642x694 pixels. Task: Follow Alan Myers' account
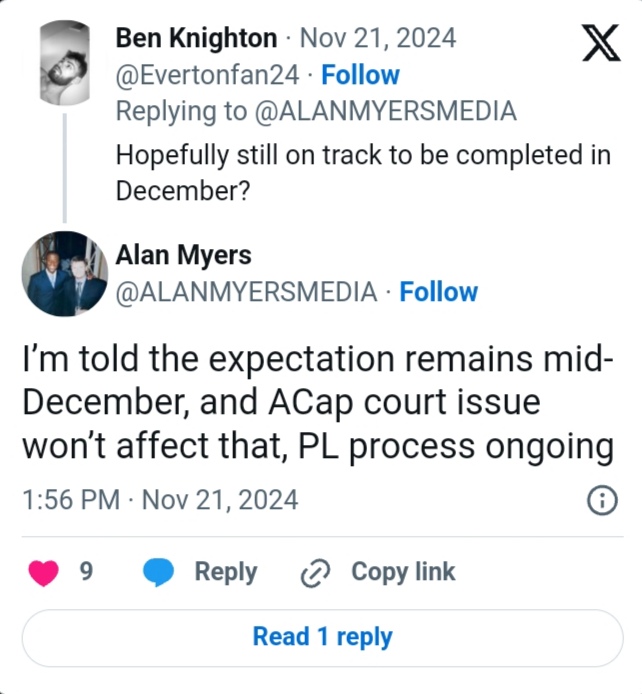pyautogui.click(x=439, y=292)
